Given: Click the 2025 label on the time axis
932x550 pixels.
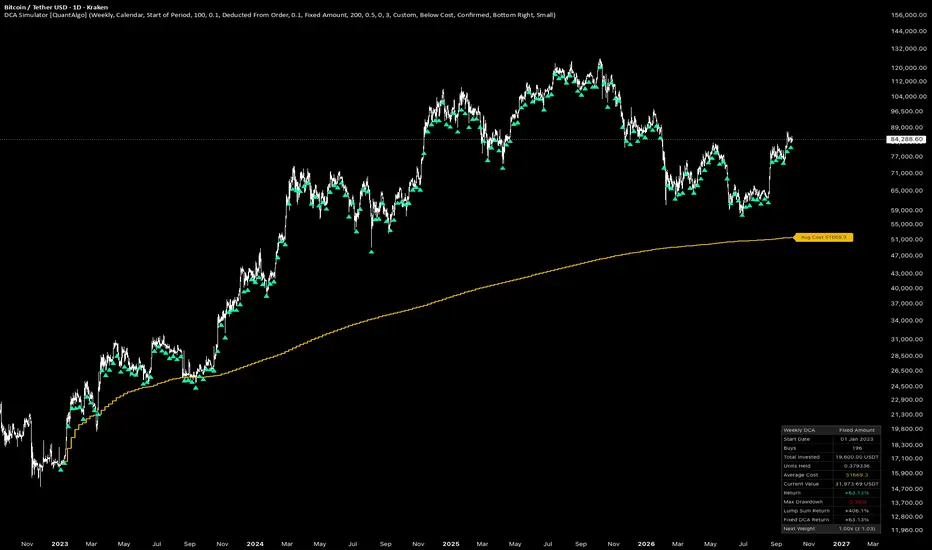Looking at the screenshot, I should pyautogui.click(x=451, y=543).
